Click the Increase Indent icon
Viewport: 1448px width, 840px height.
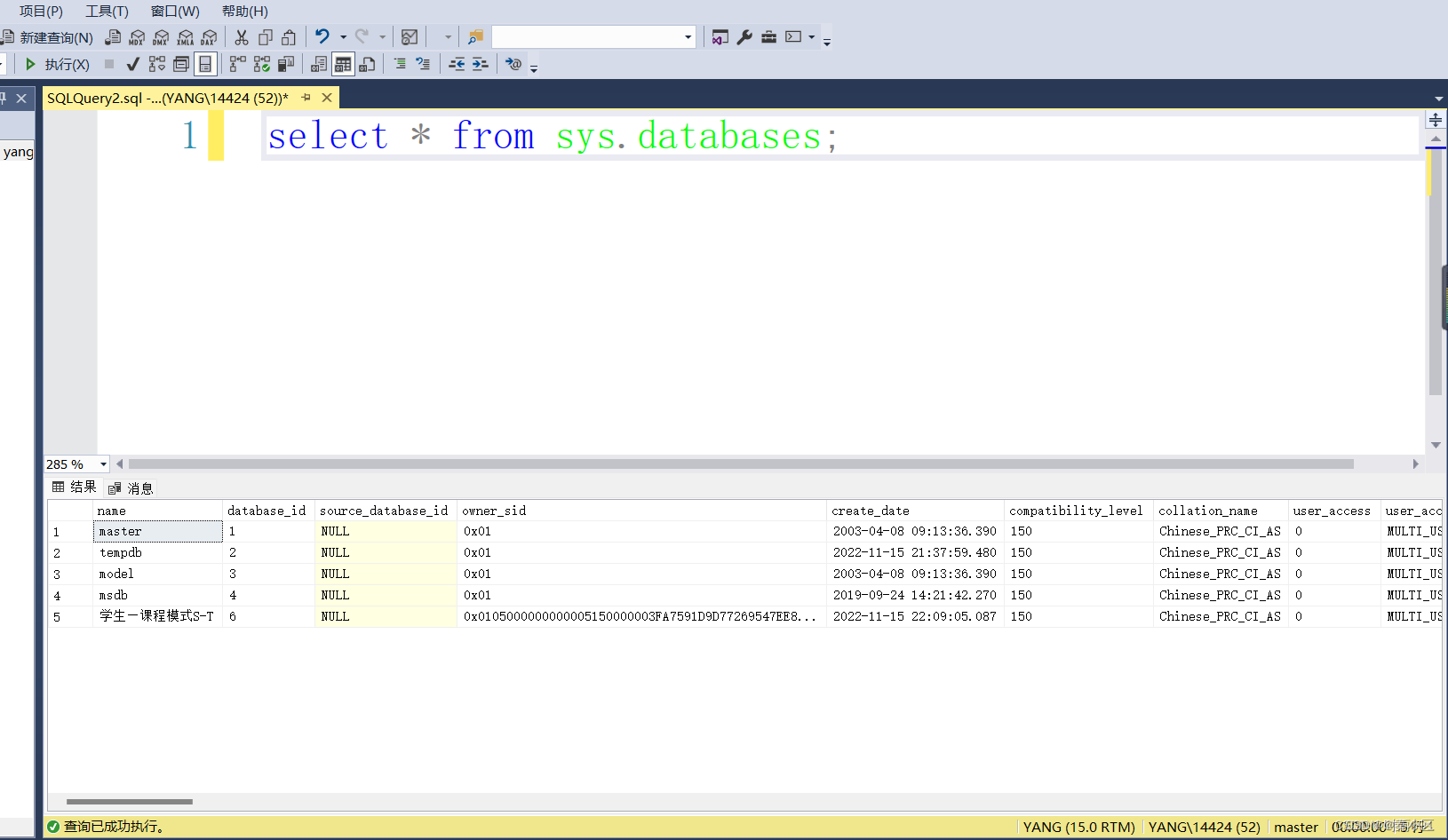[480, 64]
